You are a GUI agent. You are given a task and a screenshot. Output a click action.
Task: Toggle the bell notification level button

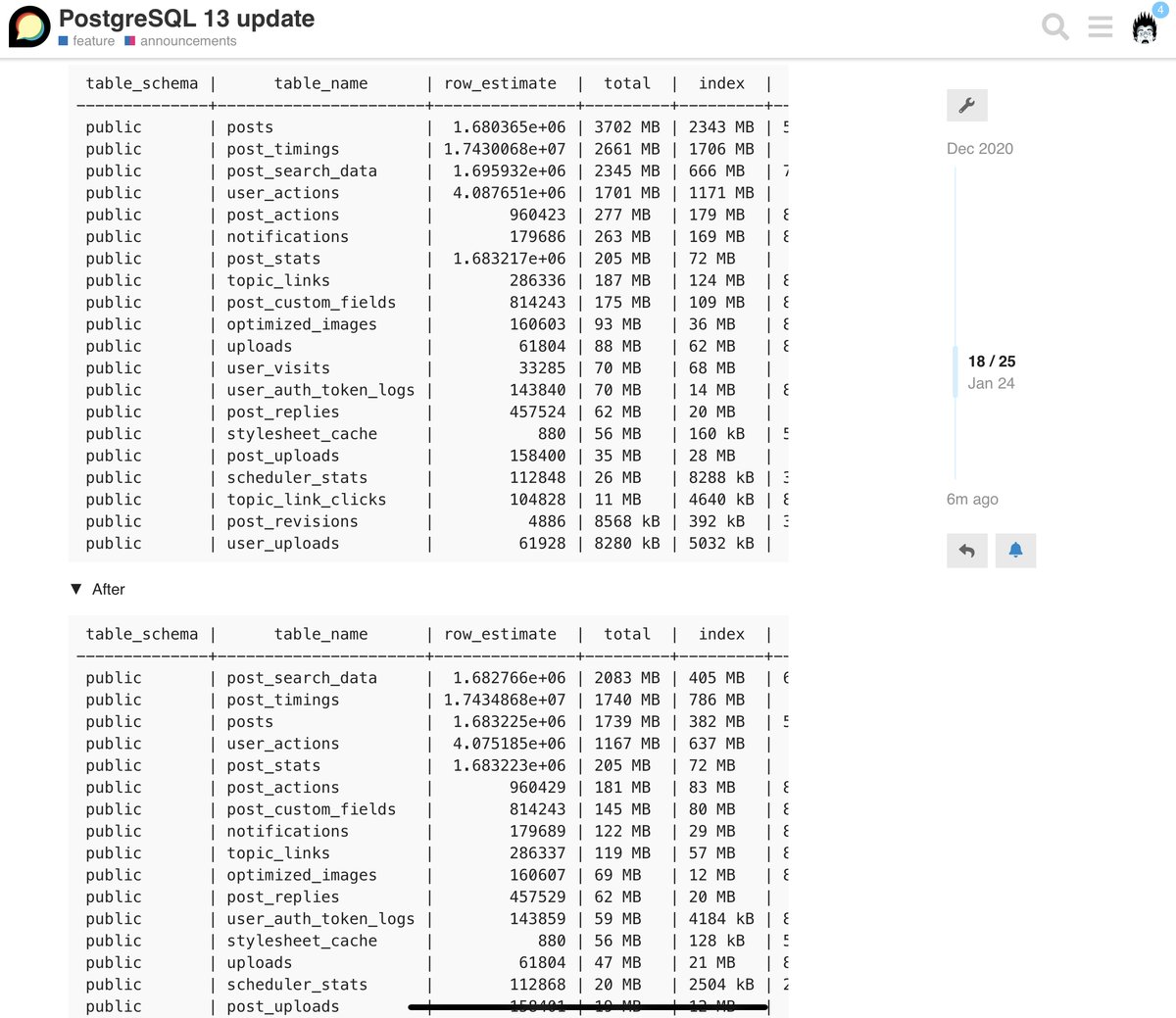(x=1015, y=551)
